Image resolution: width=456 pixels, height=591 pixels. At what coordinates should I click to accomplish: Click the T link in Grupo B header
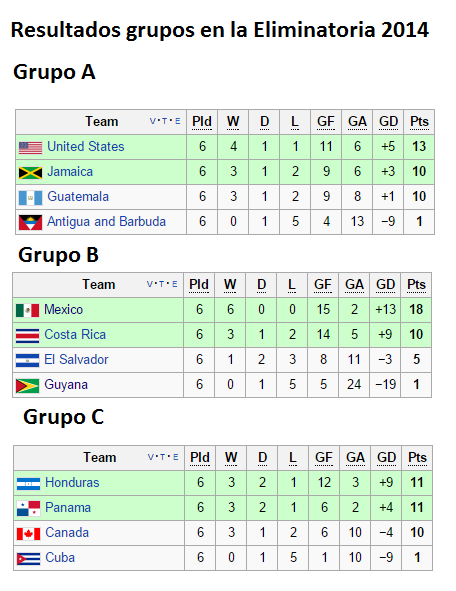pos(162,284)
